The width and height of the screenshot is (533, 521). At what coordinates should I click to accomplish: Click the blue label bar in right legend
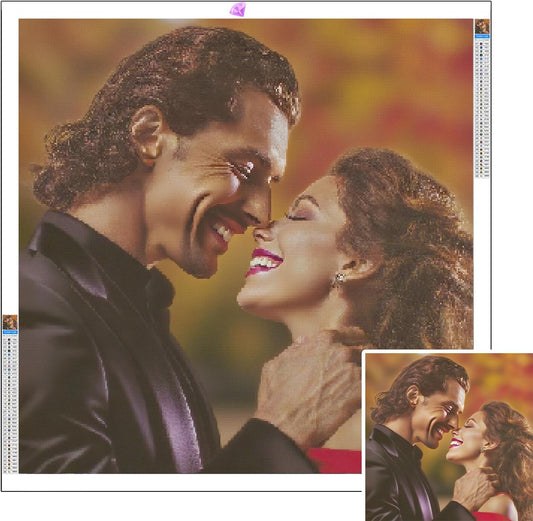[x=482, y=36]
